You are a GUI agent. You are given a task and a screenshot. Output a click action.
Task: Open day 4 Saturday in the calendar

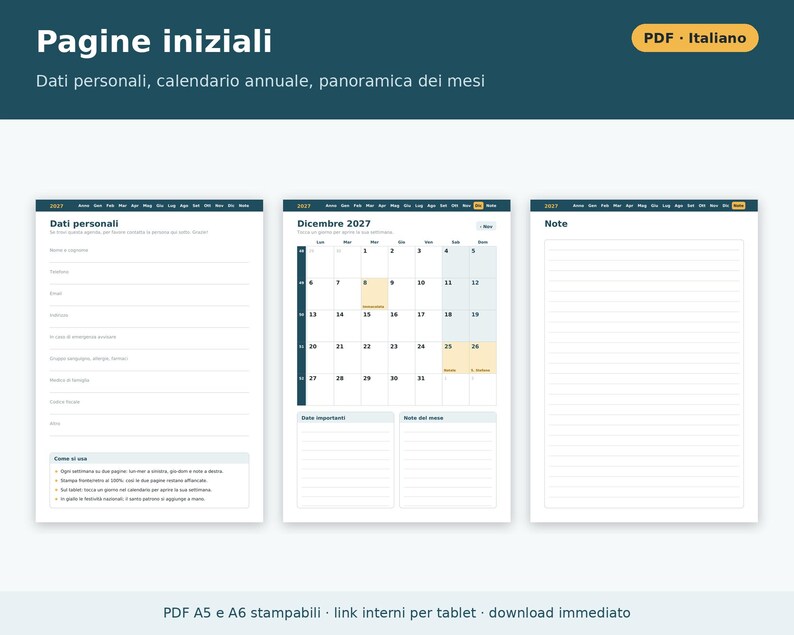click(x=455, y=262)
